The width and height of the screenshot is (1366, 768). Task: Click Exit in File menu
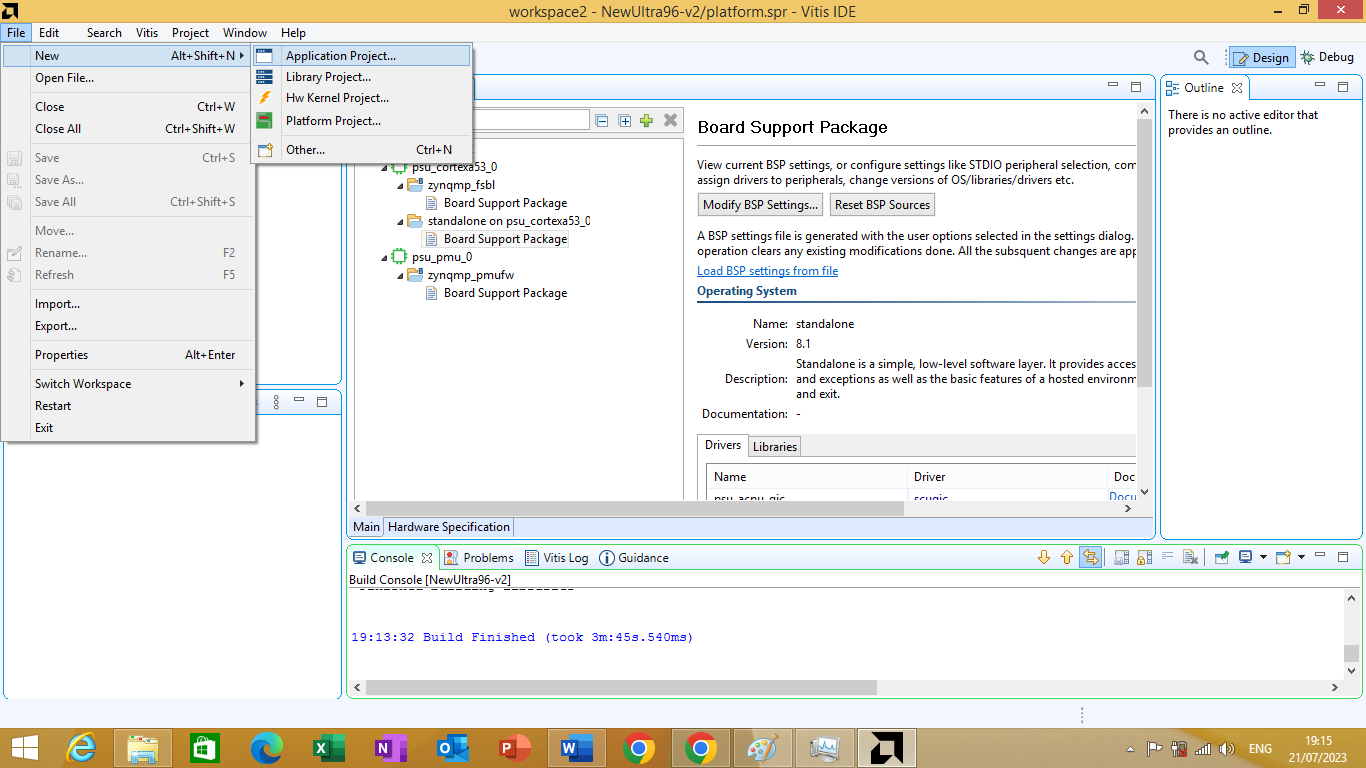point(128,428)
